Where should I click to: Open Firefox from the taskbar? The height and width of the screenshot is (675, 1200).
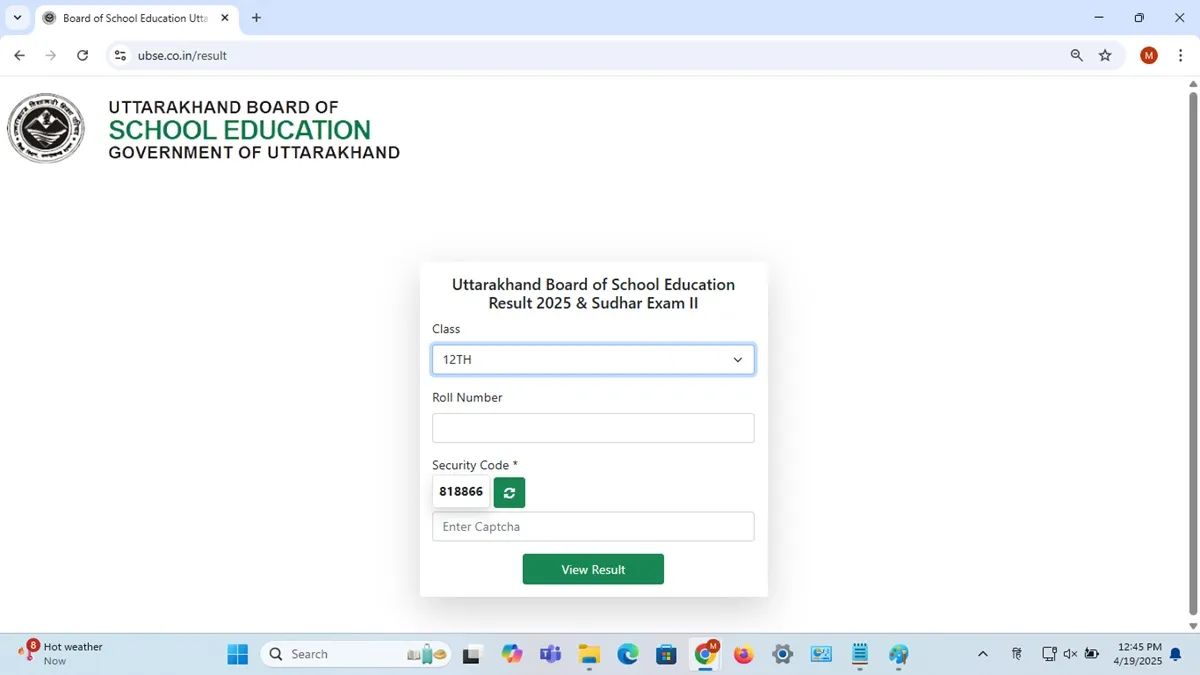(x=743, y=654)
